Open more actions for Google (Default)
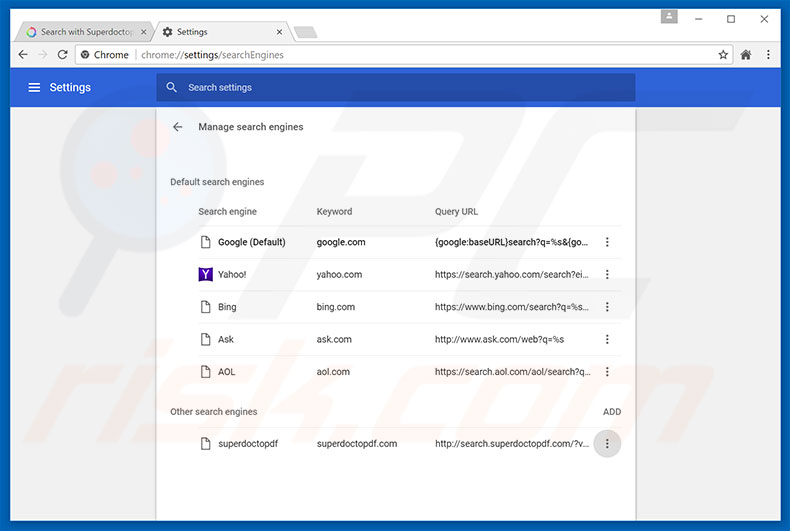The width and height of the screenshot is (790, 531). click(607, 242)
